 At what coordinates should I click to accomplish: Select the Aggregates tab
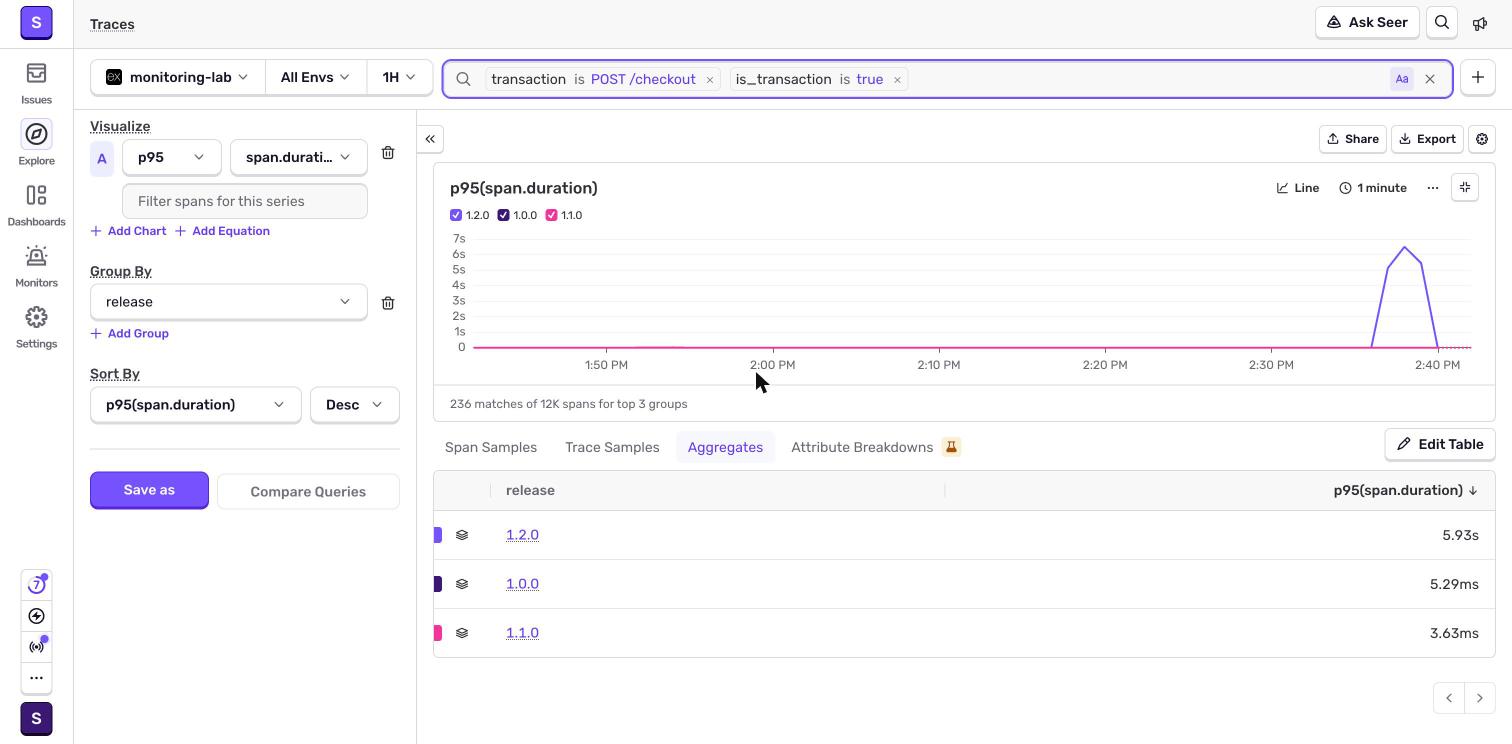point(725,447)
